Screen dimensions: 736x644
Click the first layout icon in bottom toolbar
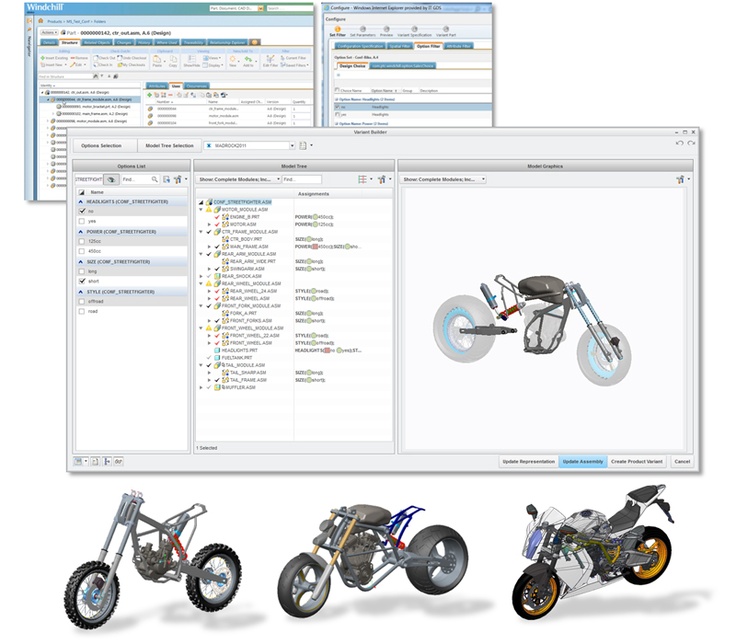[x=78, y=461]
